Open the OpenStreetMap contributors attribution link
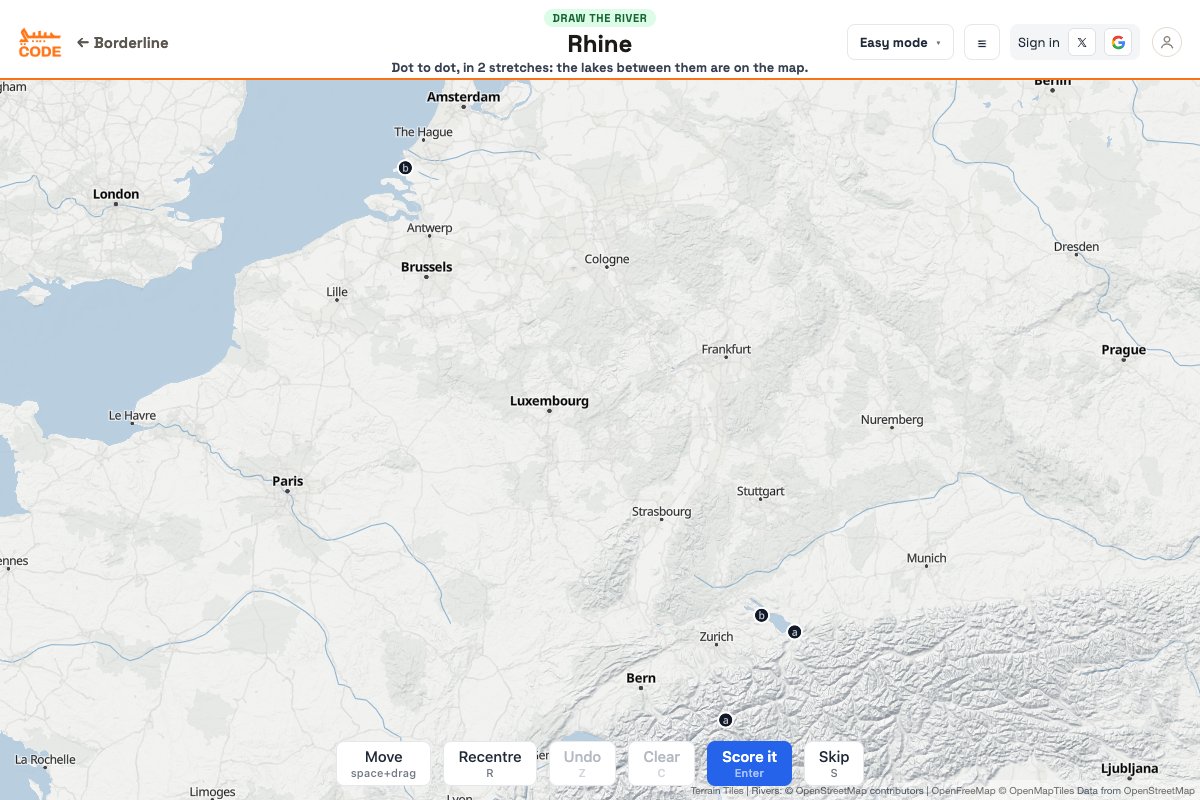 pos(860,791)
